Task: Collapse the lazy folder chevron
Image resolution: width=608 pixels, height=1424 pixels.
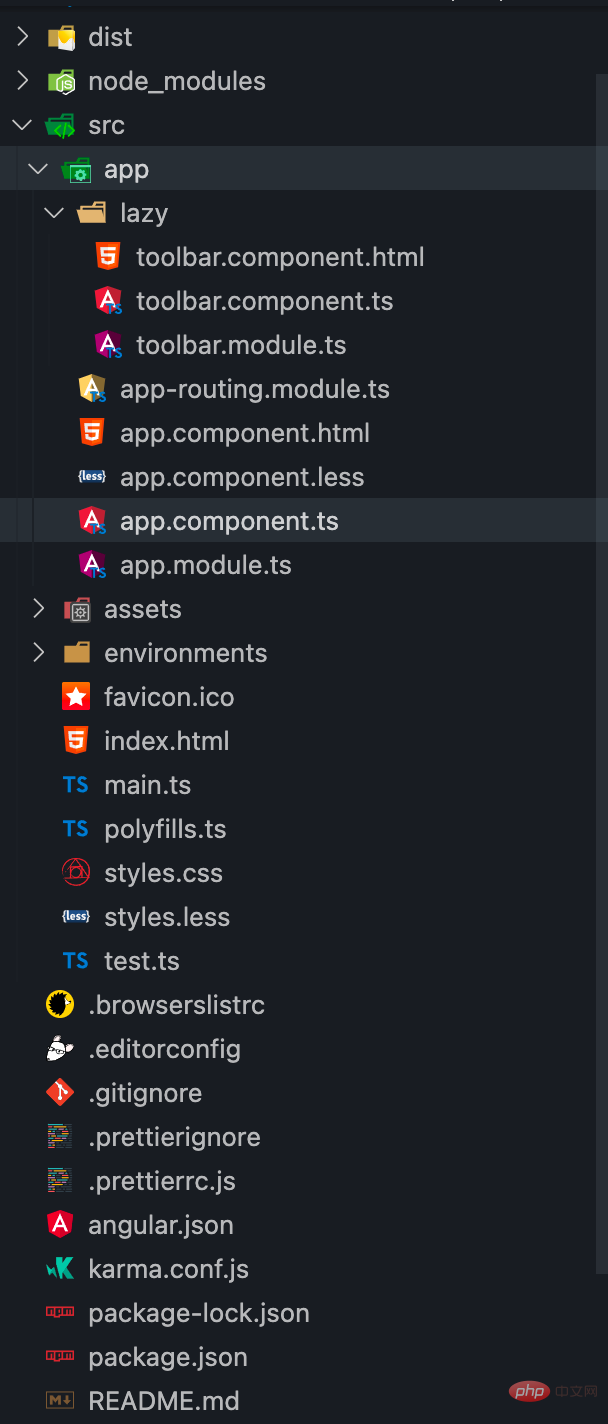Action: pyautogui.click(x=55, y=213)
